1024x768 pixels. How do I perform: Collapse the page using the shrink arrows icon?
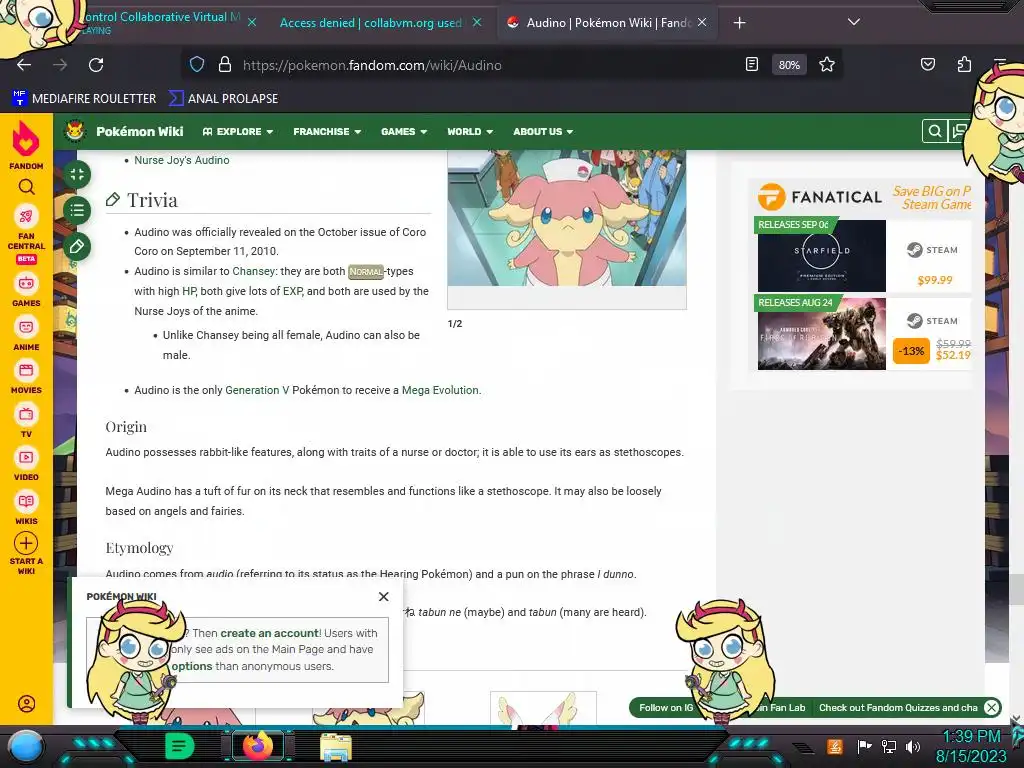[x=77, y=174]
